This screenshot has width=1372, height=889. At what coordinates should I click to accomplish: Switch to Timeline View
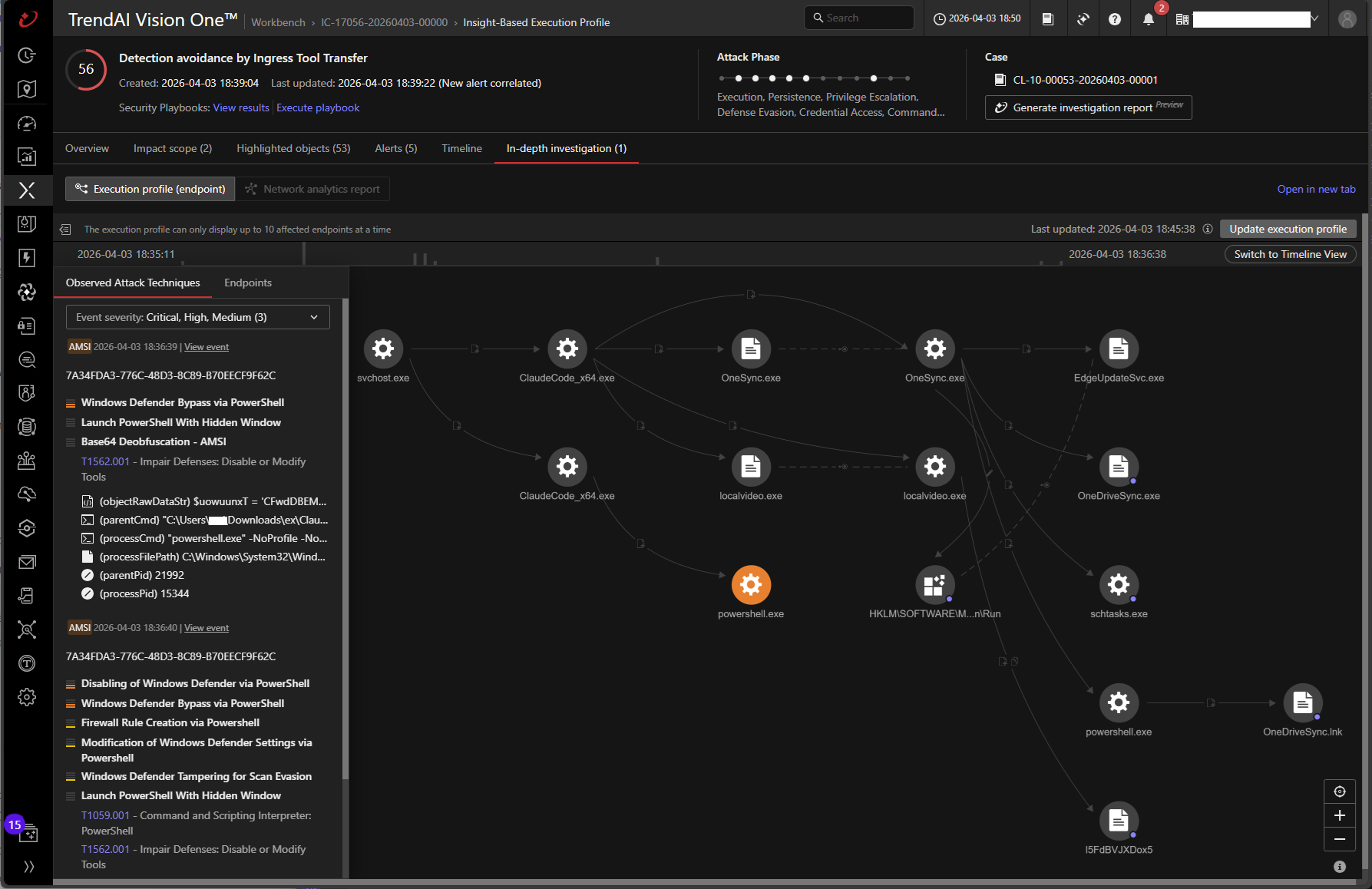pos(1290,254)
